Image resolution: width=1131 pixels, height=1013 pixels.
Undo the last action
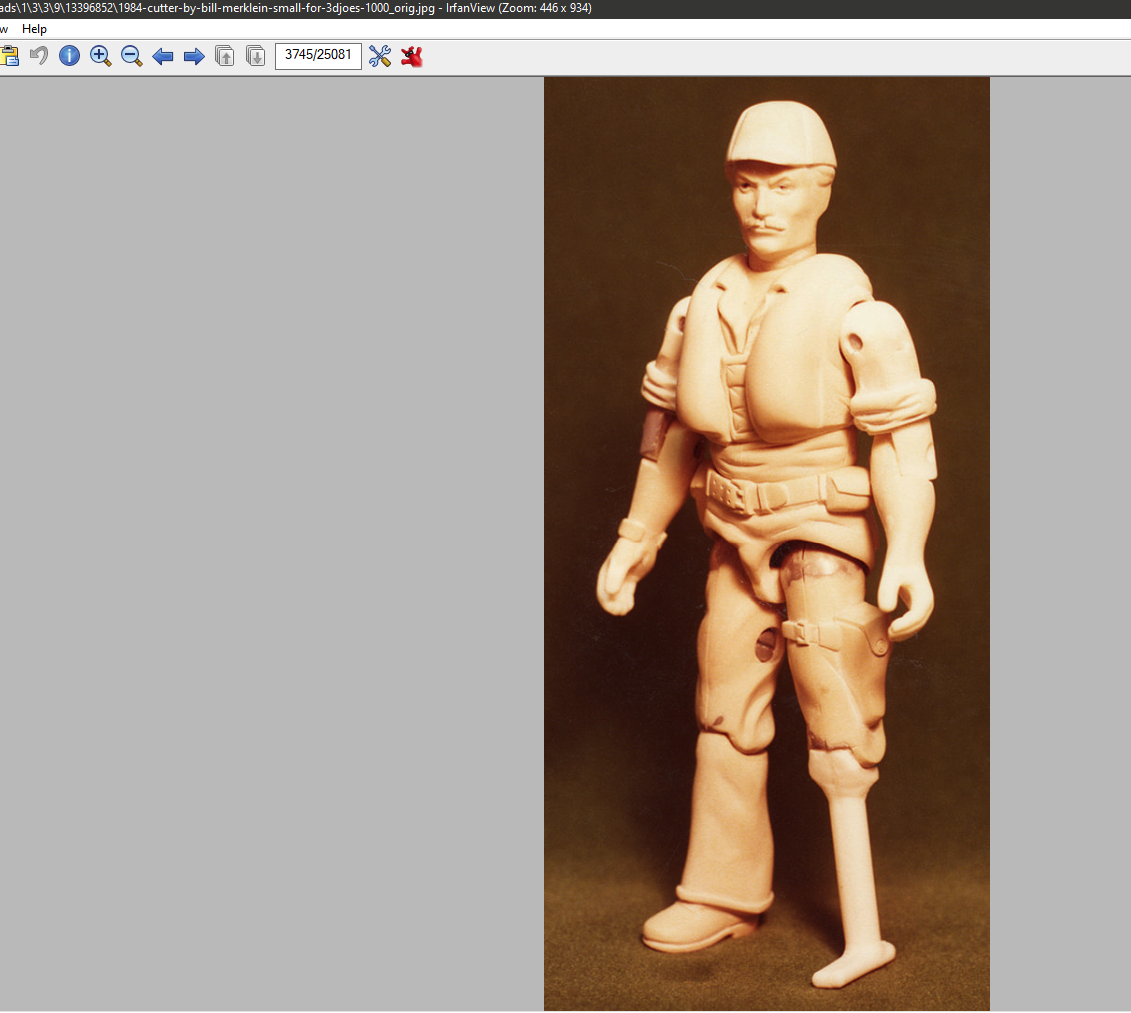39,56
